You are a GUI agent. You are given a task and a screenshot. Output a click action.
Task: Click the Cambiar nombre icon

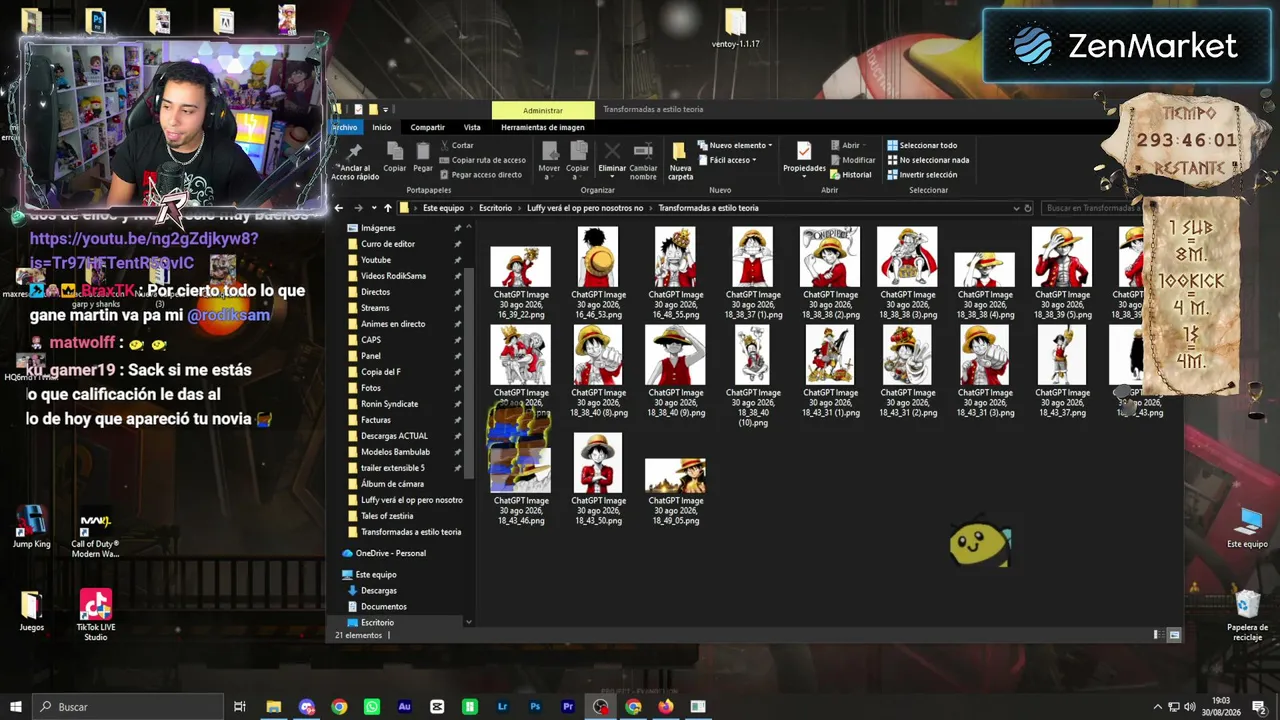tap(643, 150)
